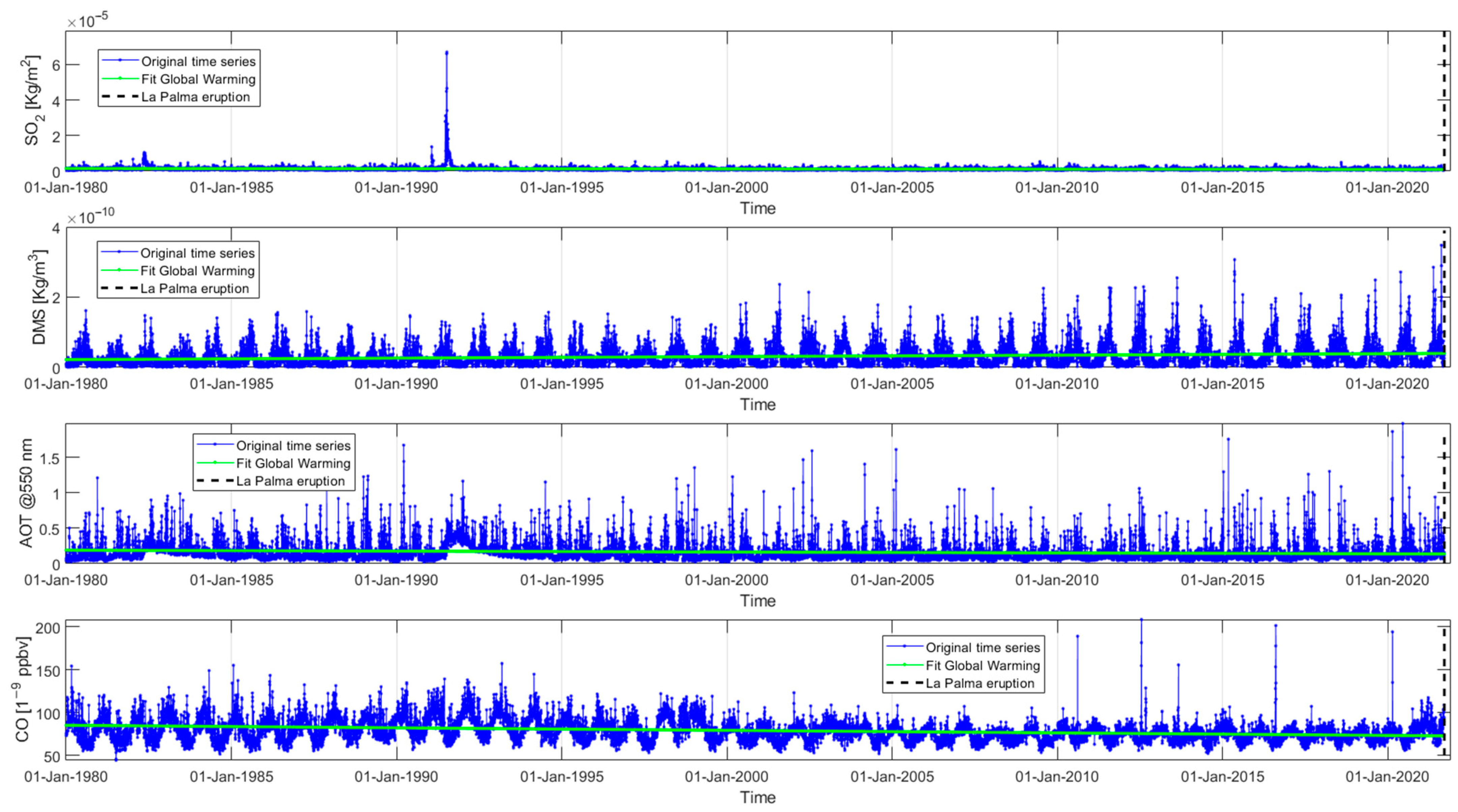This screenshot has width=1458, height=812.
Task: Click 'Time' label under the CO plot
Action: click(x=757, y=797)
